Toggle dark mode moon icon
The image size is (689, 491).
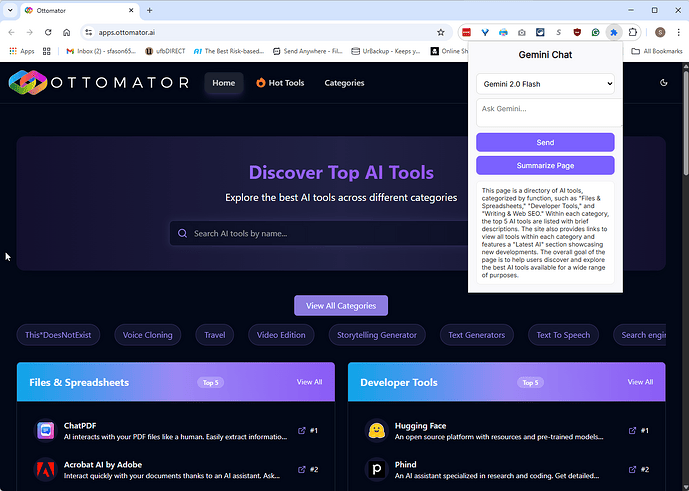(664, 83)
